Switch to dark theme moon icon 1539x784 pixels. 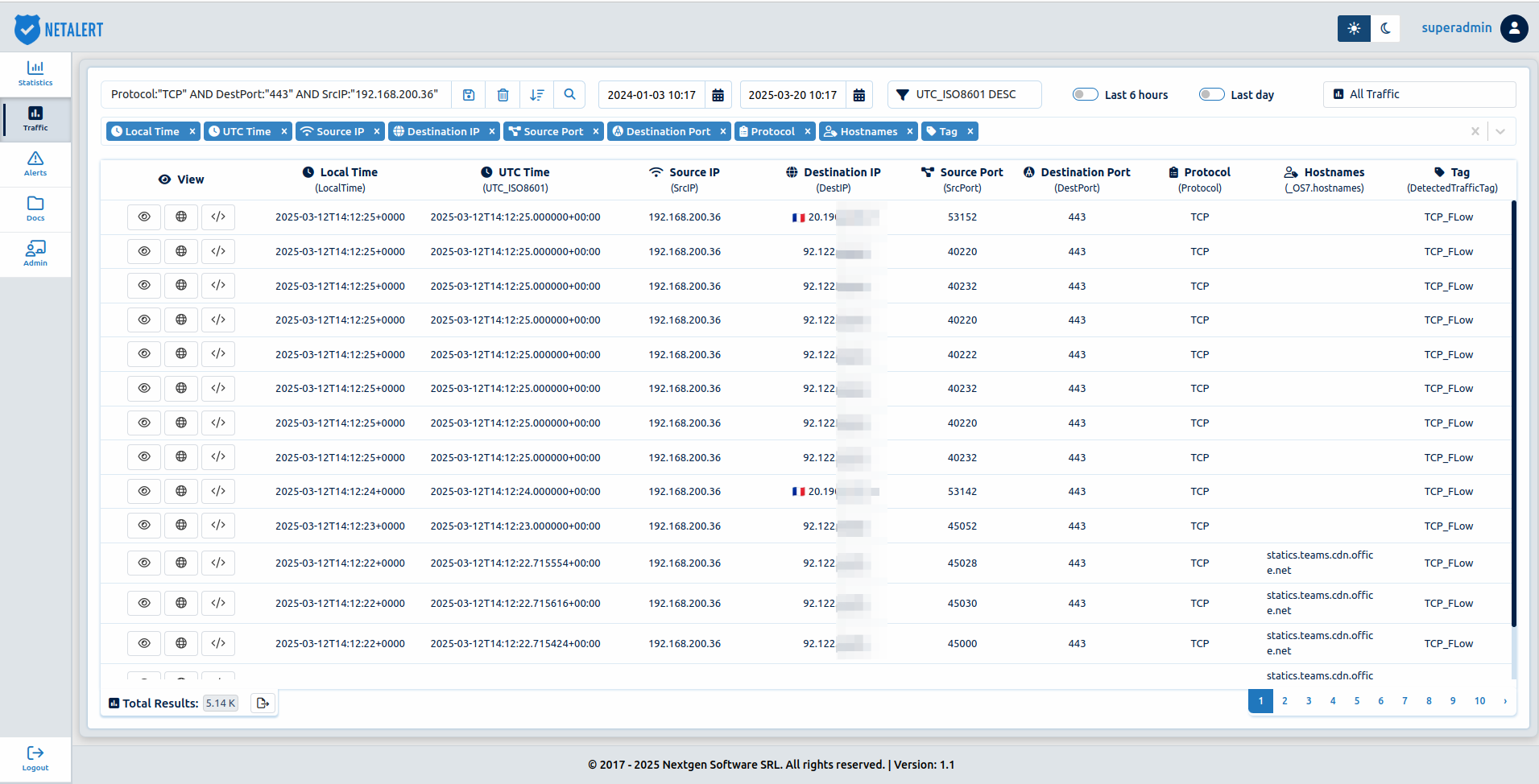tap(1385, 28)
